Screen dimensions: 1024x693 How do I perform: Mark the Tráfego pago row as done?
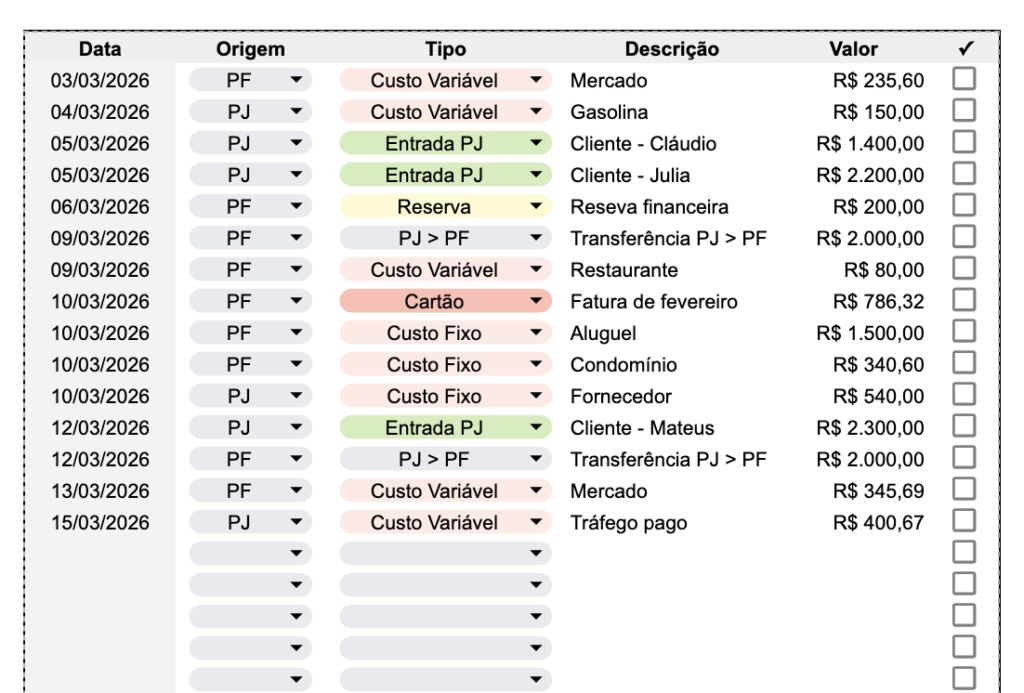(x=964, y=522)
